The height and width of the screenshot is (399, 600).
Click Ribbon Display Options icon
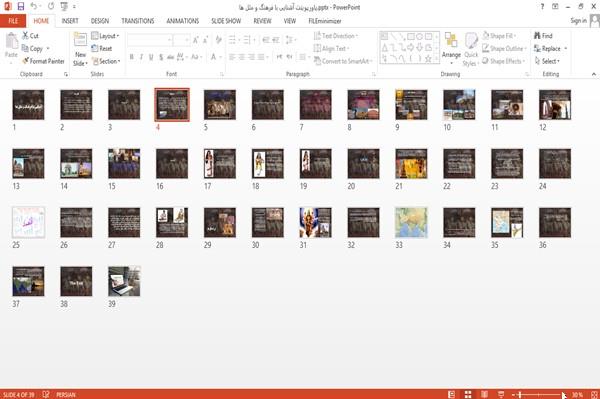pyautogui.click(x=555, y=7)
